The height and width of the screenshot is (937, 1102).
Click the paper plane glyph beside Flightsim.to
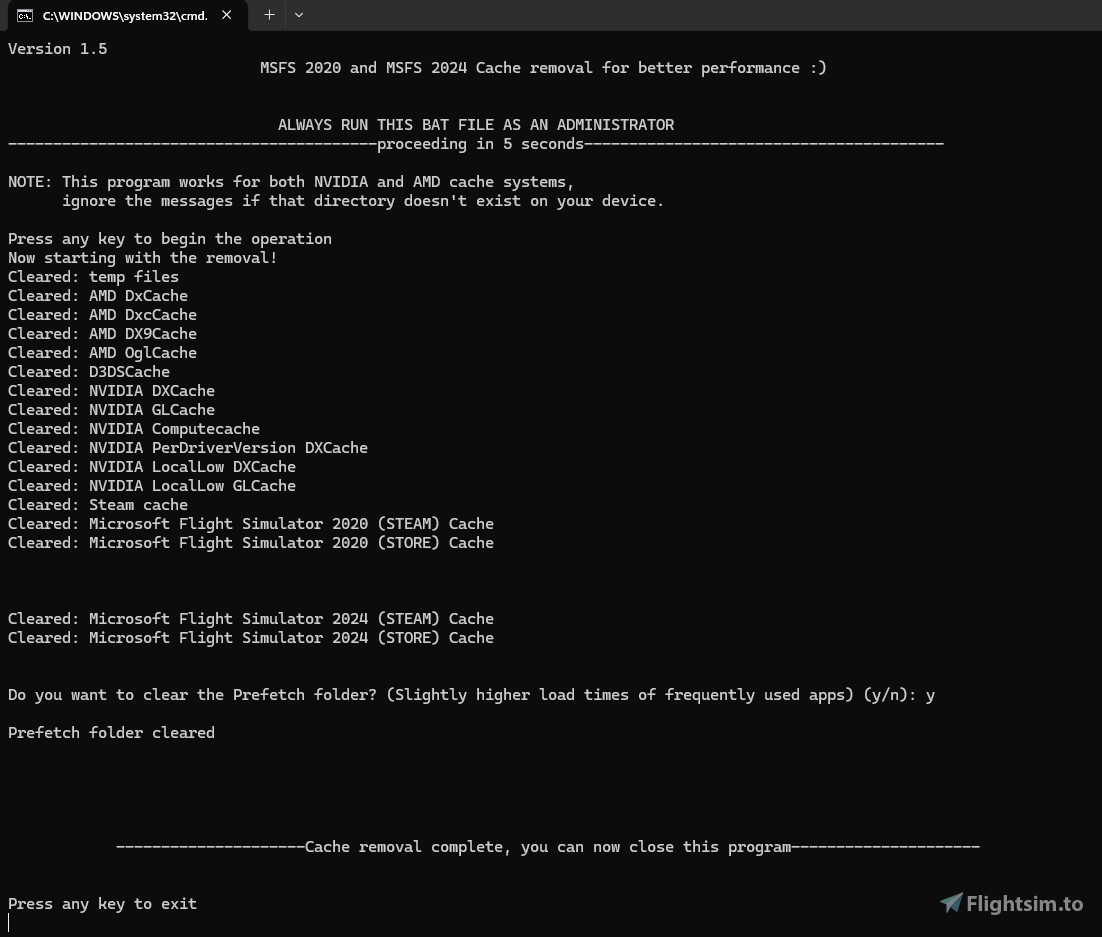click(952, 903)
